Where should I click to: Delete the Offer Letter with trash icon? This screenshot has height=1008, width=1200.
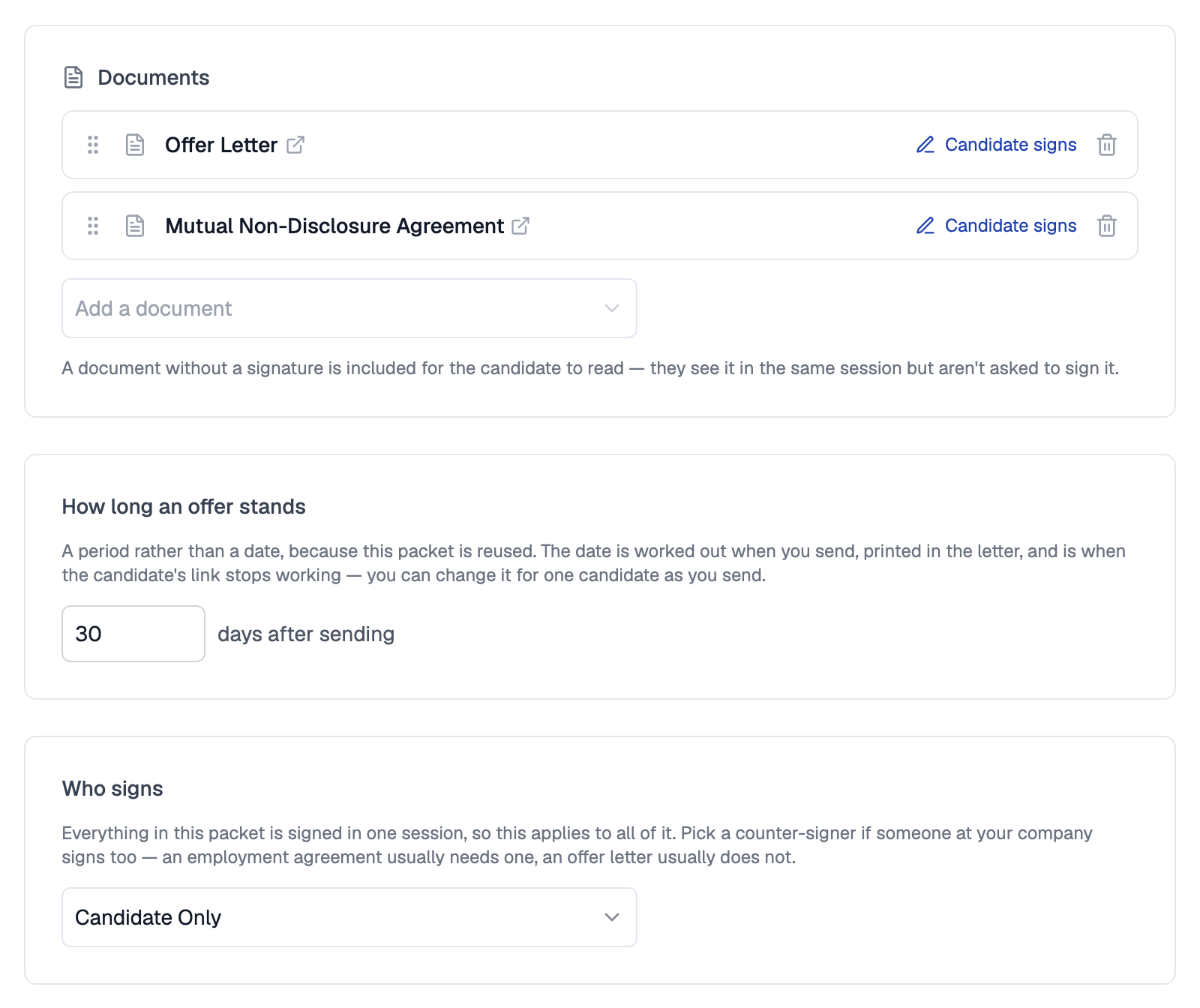(1107, 145)
